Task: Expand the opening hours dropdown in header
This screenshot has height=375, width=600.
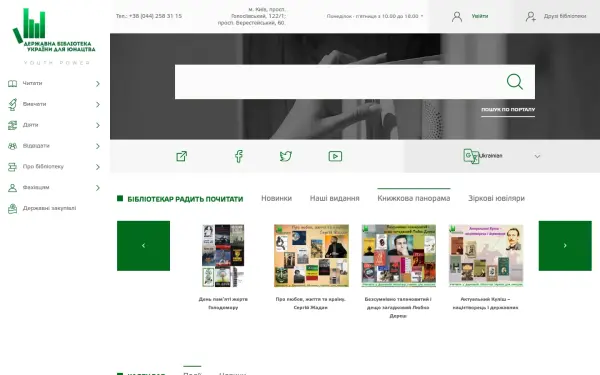Action: click(422, 16)
